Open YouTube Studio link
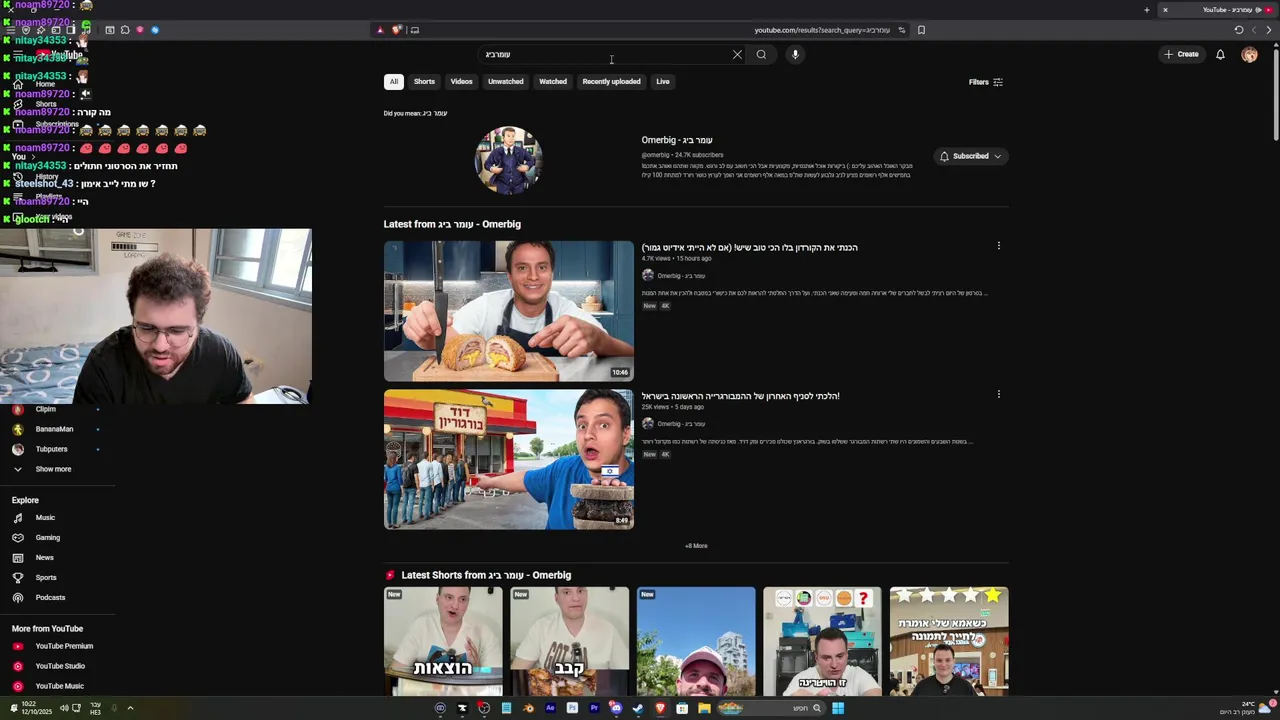Screen dimensions: 1280x720 point(60,666)
